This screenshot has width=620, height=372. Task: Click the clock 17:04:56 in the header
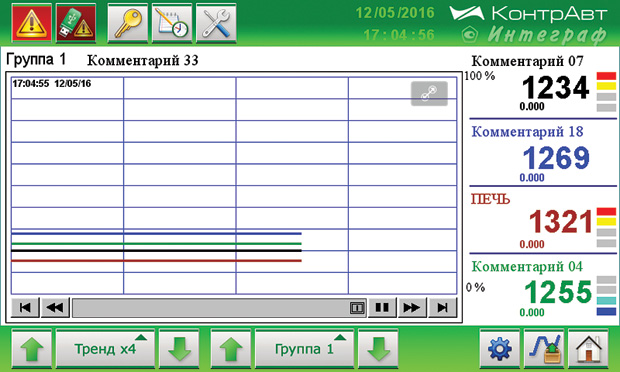[399, 35]
